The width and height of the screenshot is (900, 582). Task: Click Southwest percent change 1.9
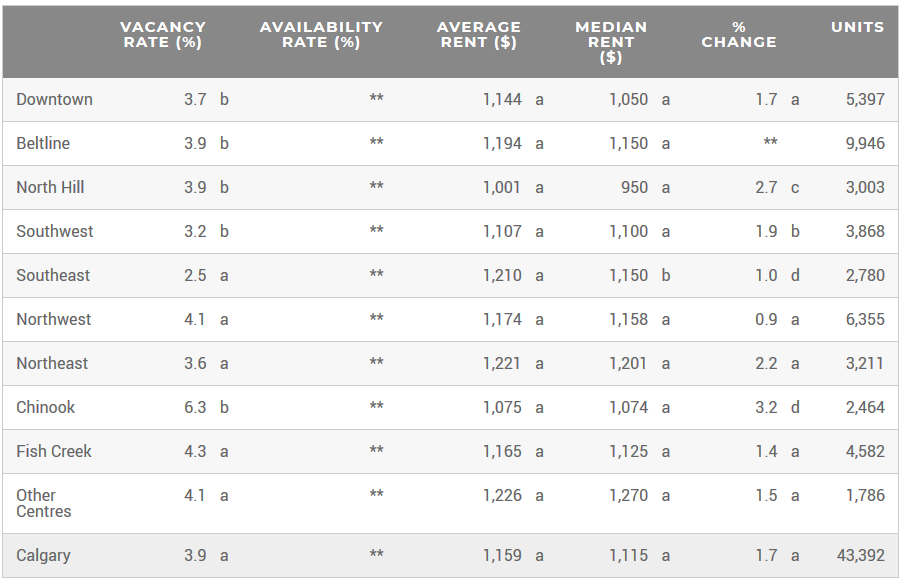pyautogui.click(x=766, y=231)
